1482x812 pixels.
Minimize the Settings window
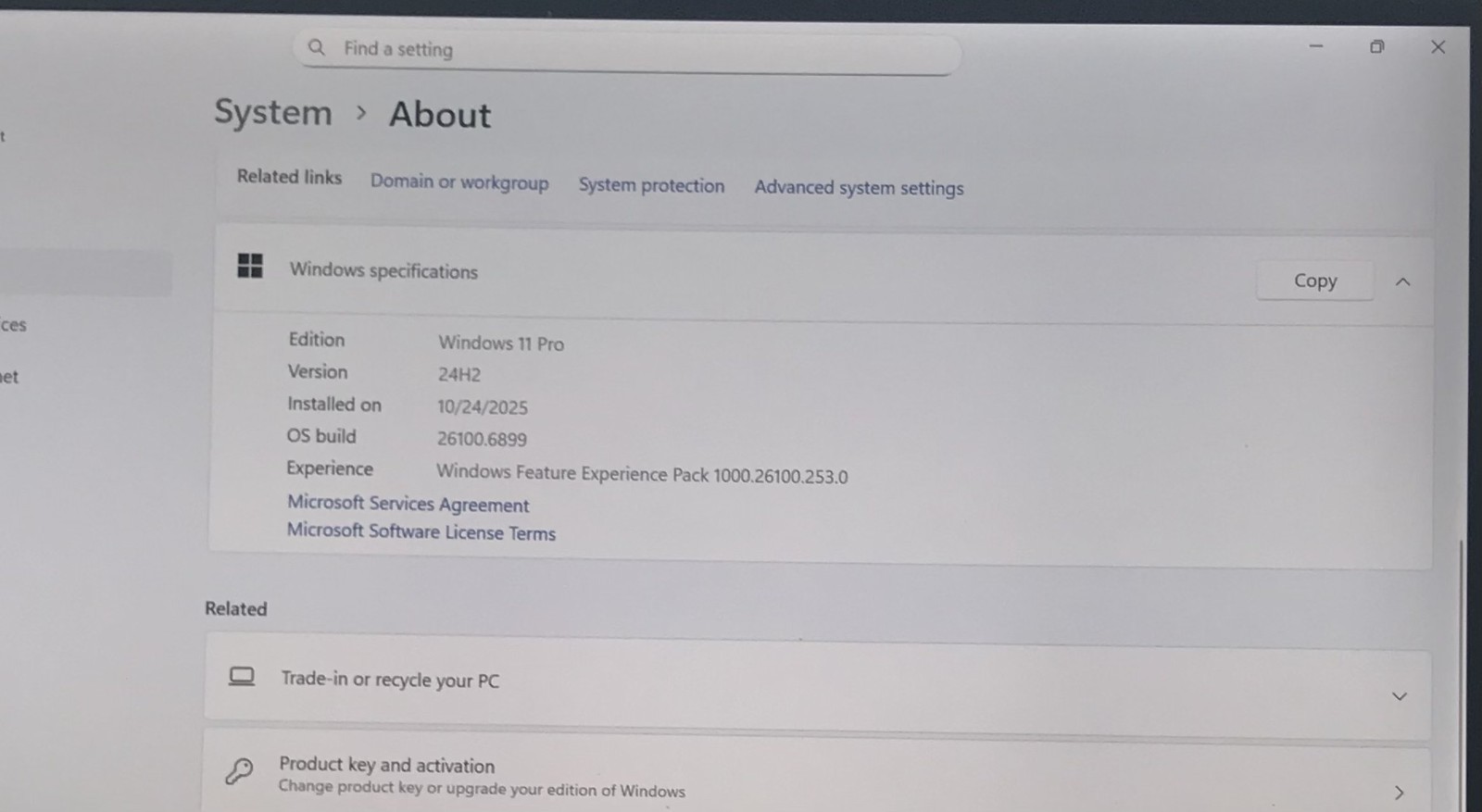point(1315,45)
